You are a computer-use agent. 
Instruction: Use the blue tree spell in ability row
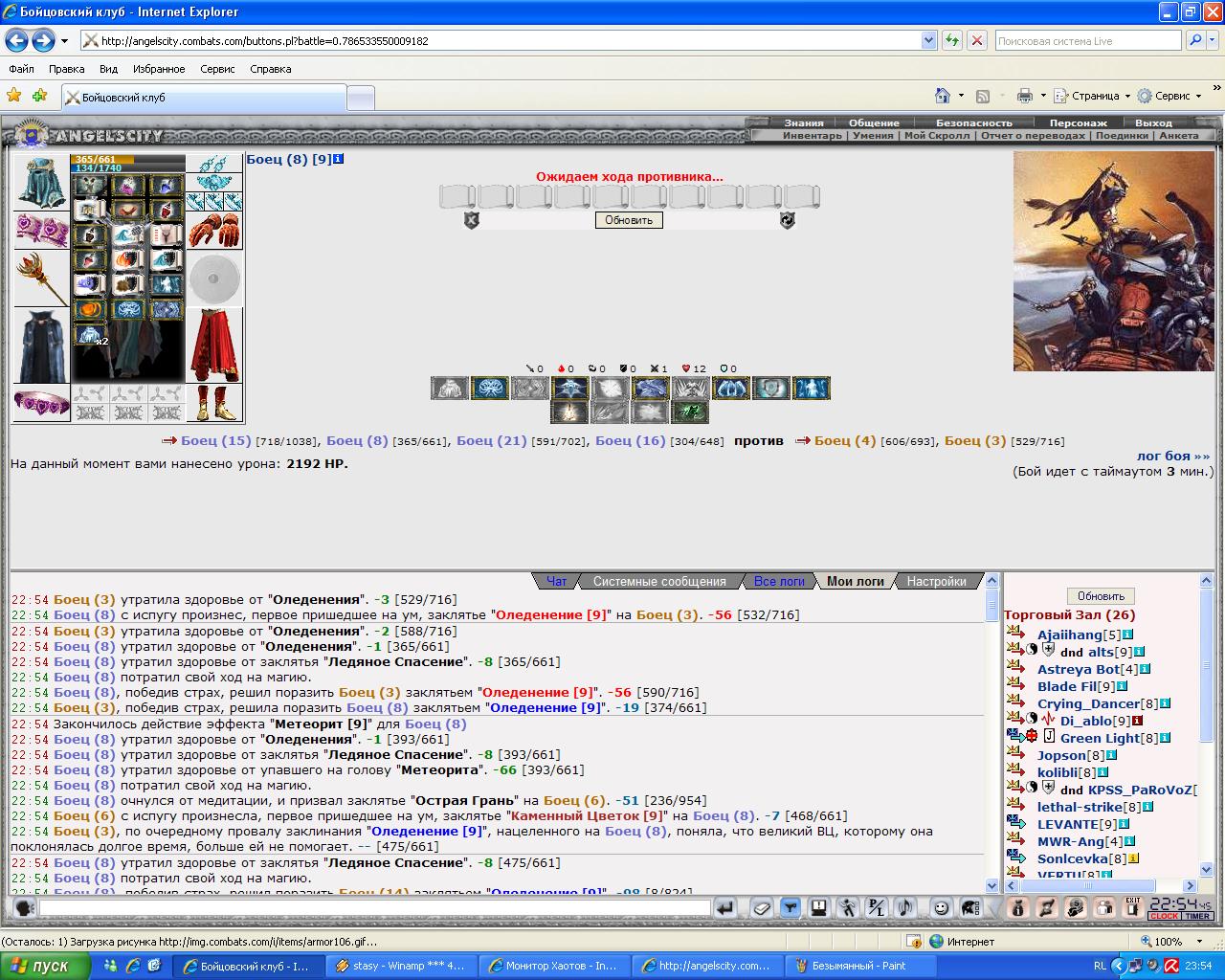pos(489,388)
